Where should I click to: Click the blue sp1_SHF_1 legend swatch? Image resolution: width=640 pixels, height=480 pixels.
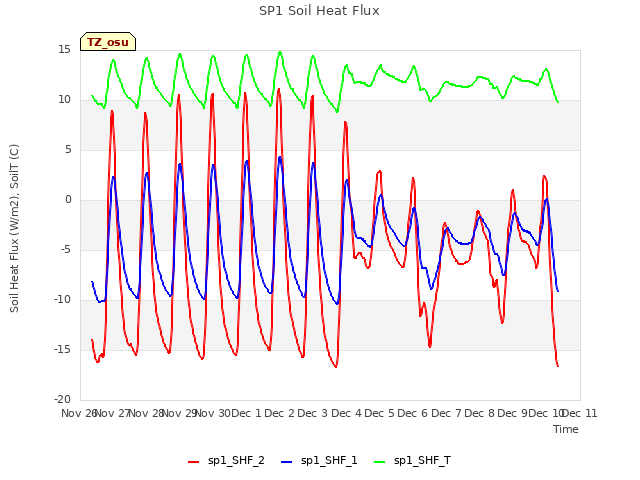(x=287, y=462)
